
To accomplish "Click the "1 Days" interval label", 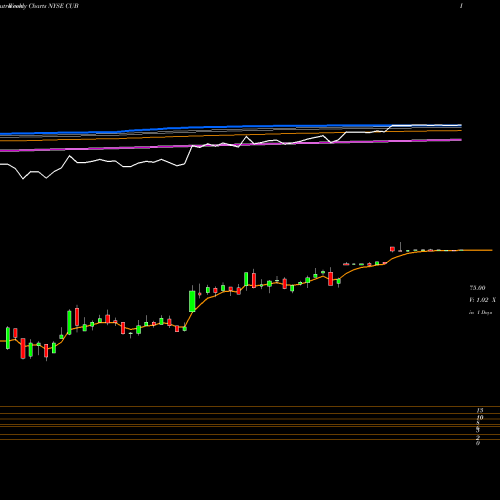I will tap(484, 313).
